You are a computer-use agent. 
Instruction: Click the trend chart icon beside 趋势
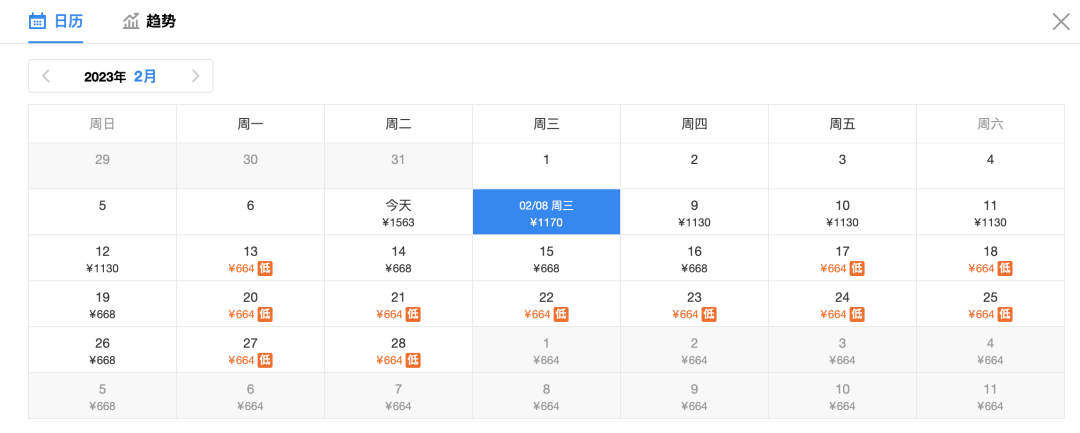tap(131, 21)
